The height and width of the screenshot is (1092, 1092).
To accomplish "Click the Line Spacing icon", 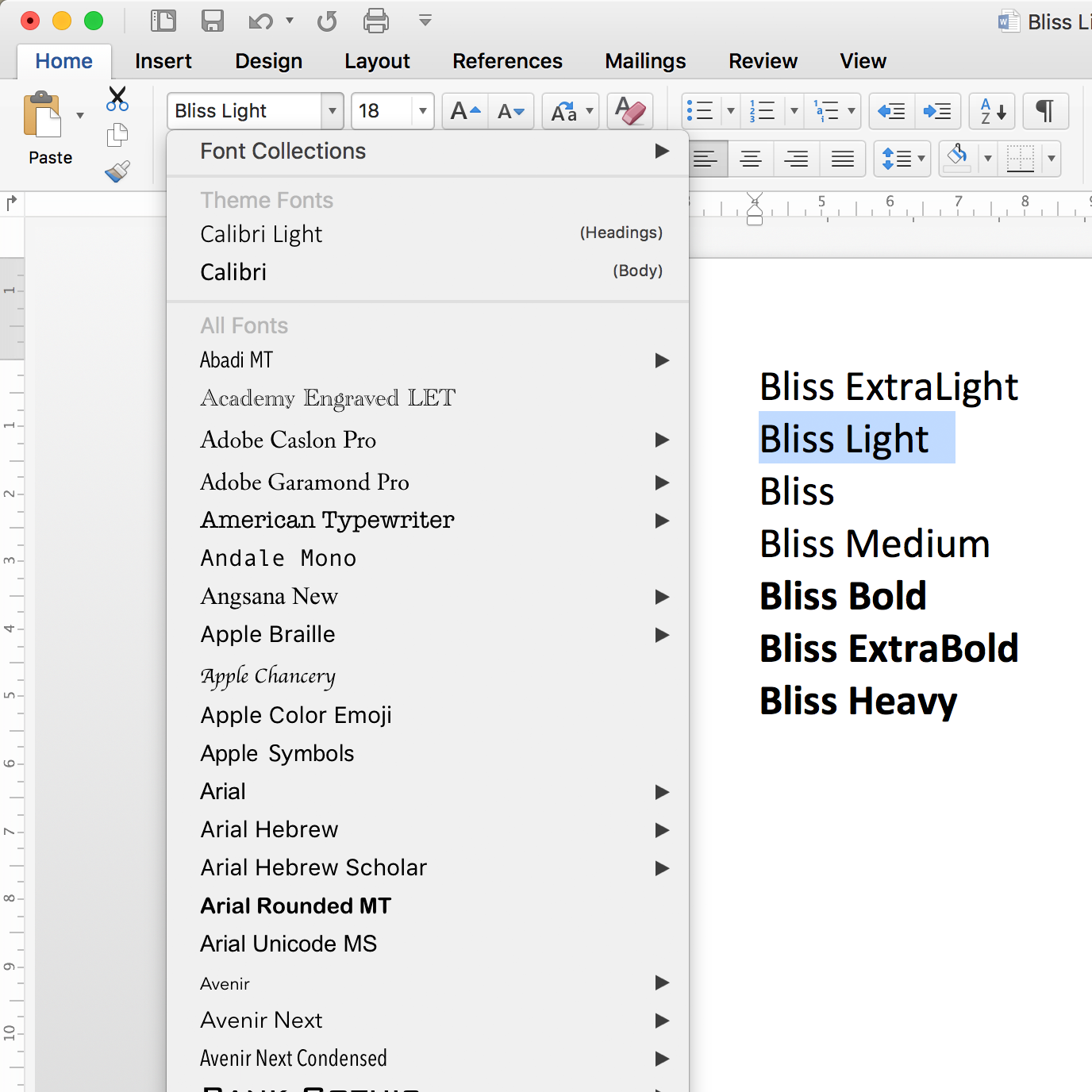I will click(x=897, y=159).
